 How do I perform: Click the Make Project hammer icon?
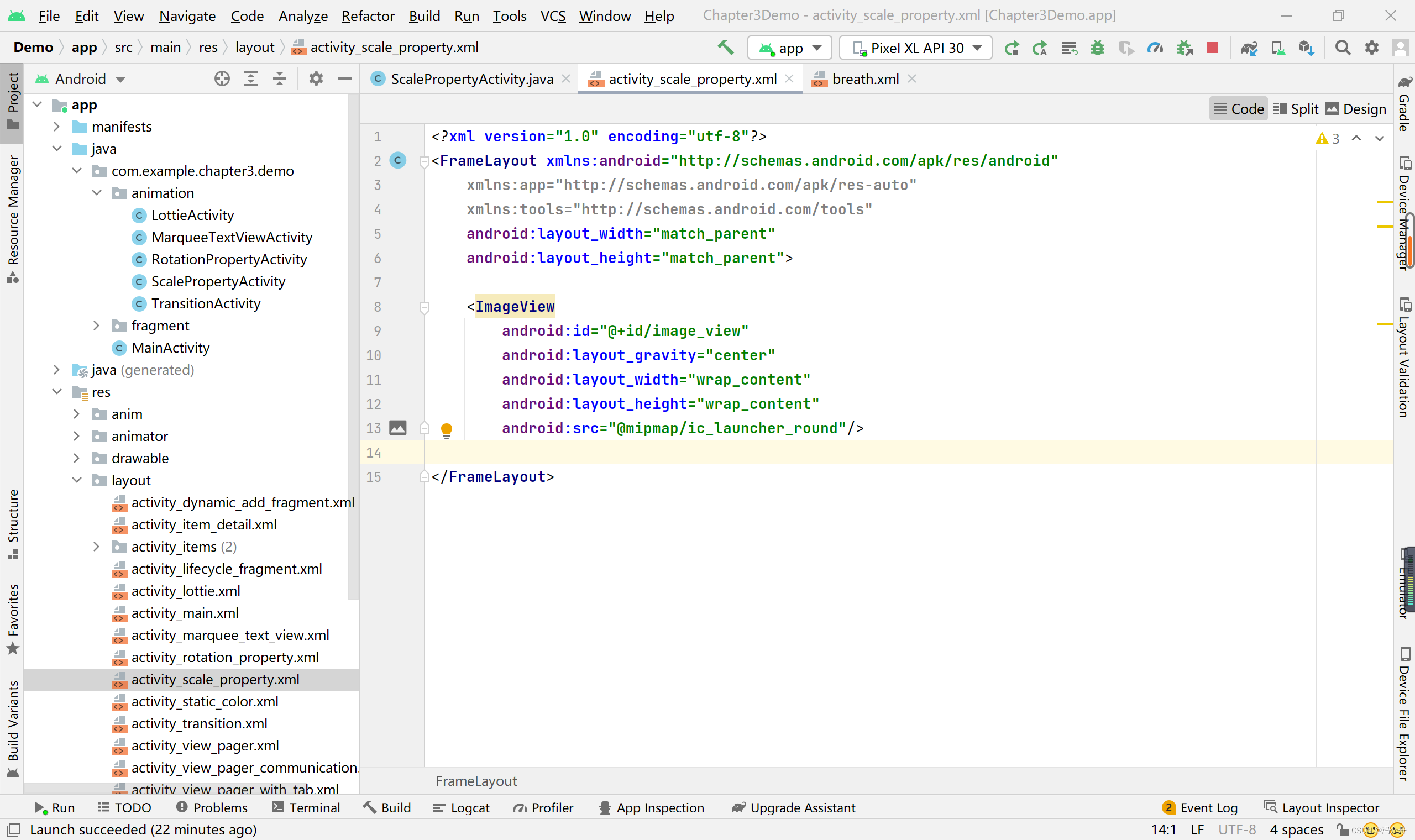(x=726, y=48)
